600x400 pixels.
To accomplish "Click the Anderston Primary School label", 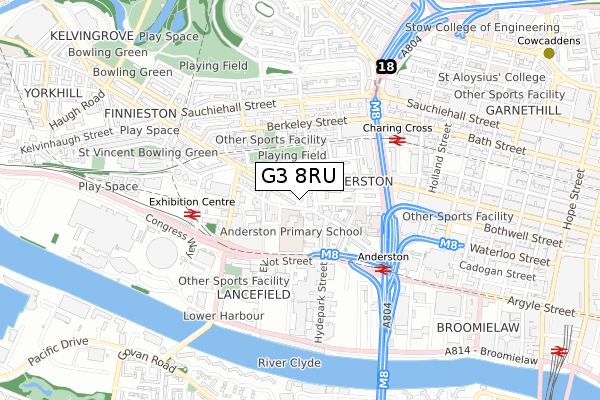I will click(291, 232).
